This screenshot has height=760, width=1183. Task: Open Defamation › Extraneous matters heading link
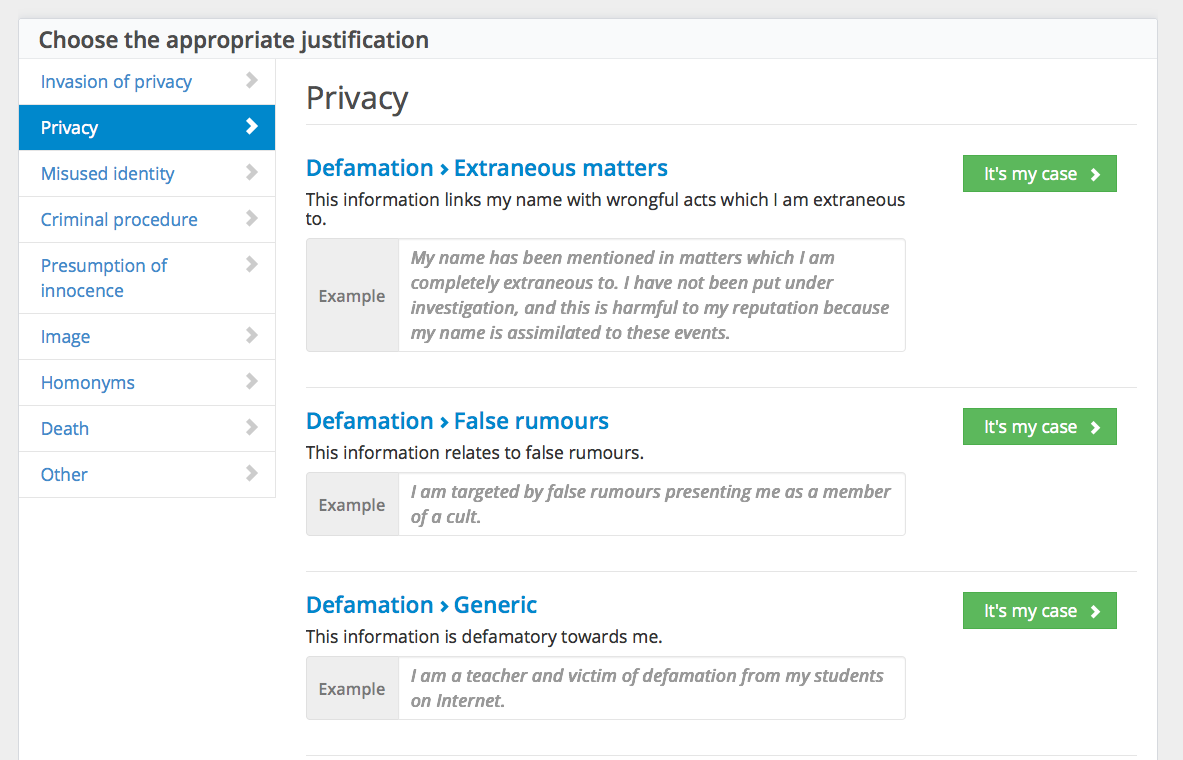click(486, 167)
